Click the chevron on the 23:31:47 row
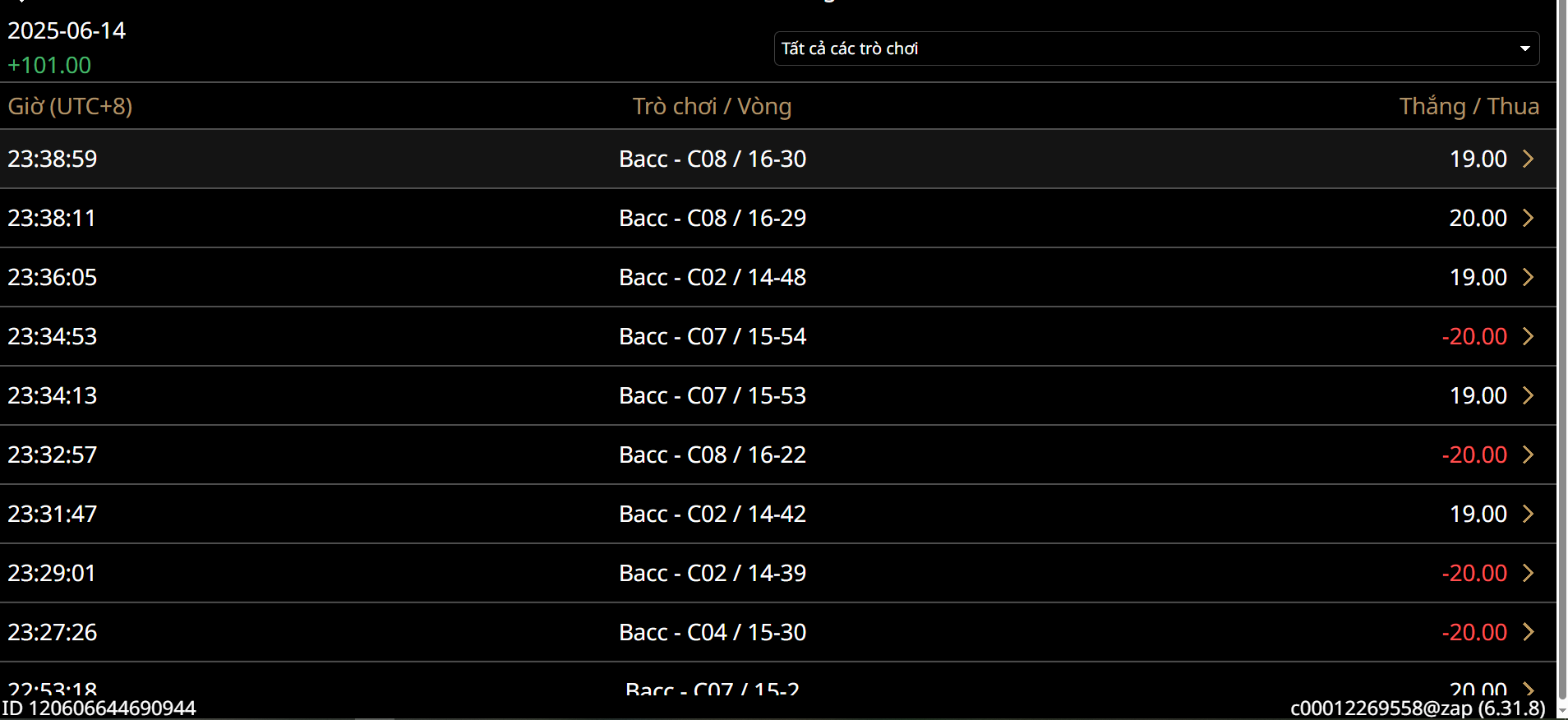This screenshot has height=720, width=1568. 1528,514
